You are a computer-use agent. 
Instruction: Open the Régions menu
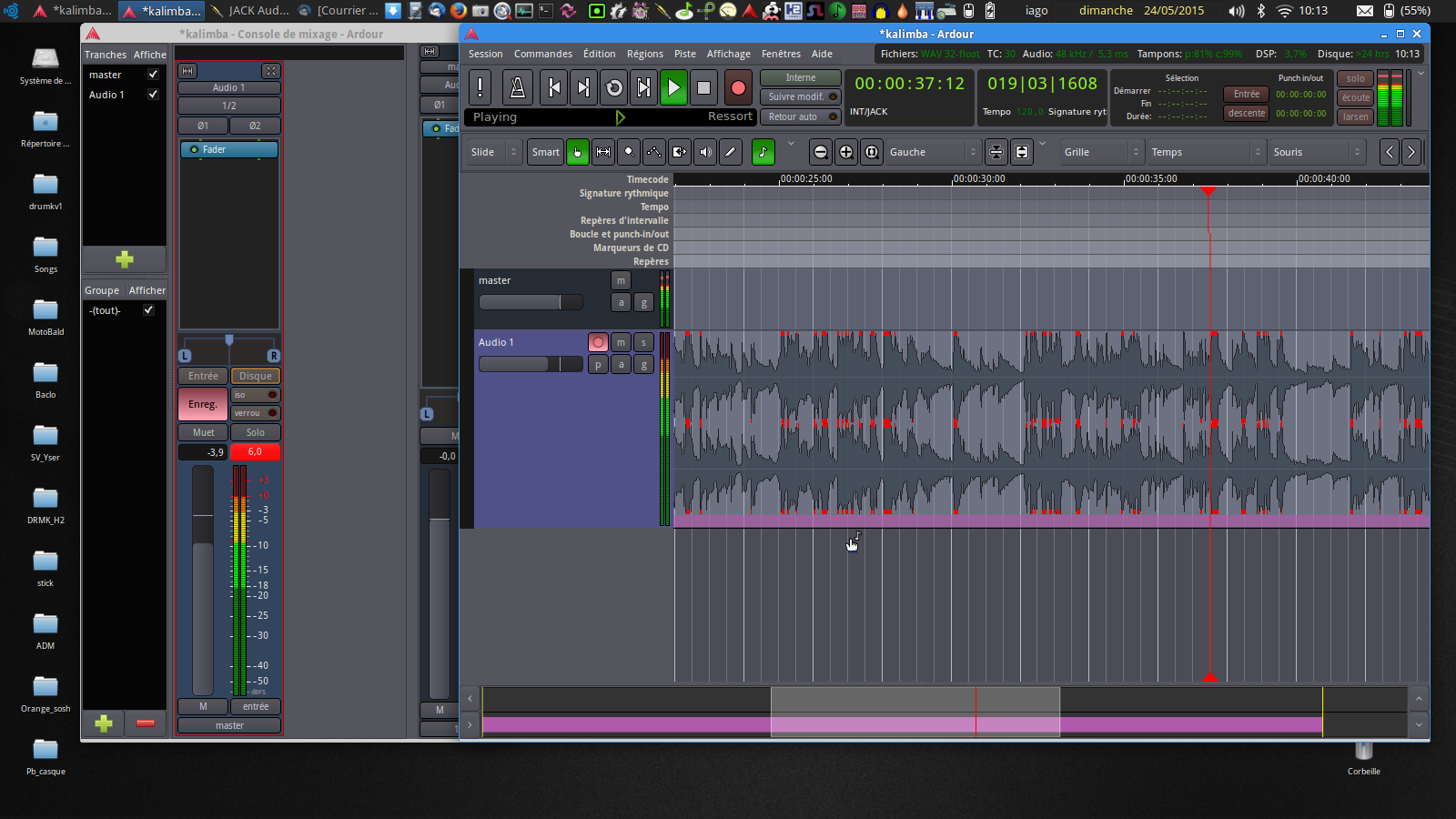[x=644, y=54]
